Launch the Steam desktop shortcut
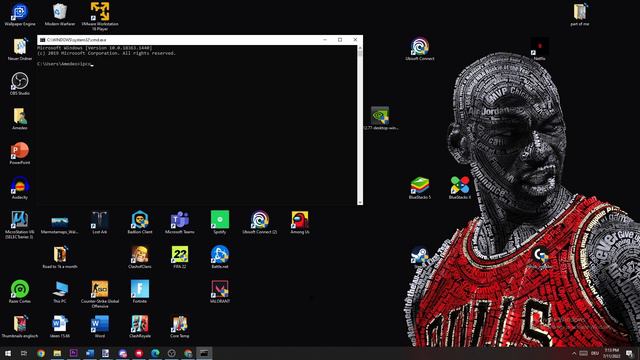The image size is (640, 360). coord(420,256)
